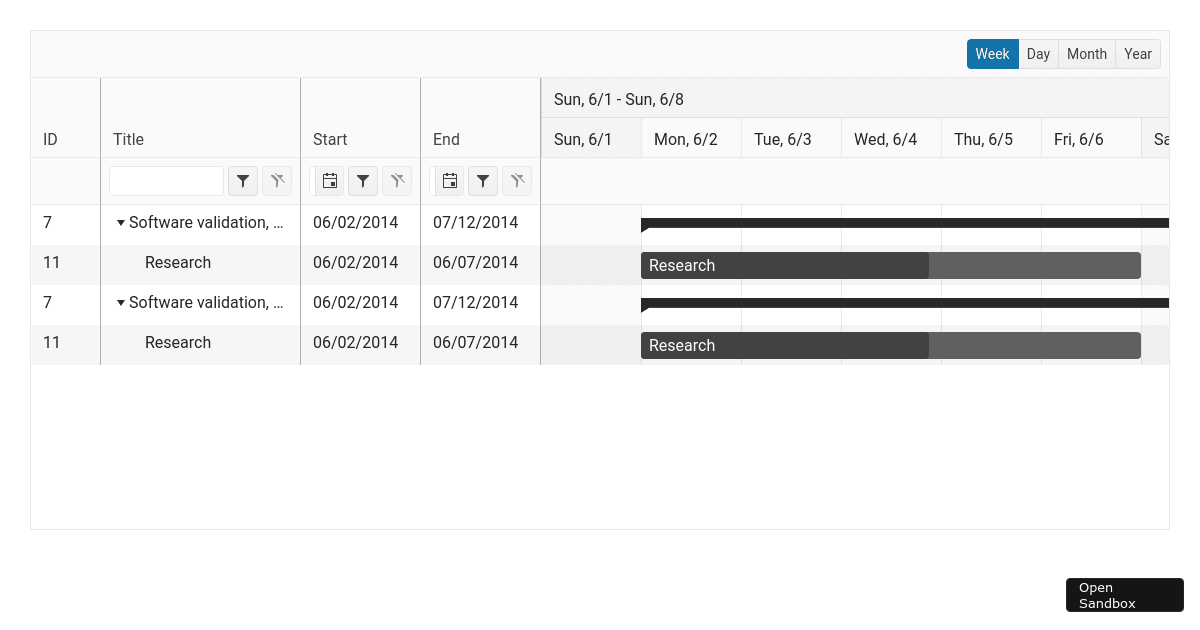Open the End date calendar picker

(449, 181)
